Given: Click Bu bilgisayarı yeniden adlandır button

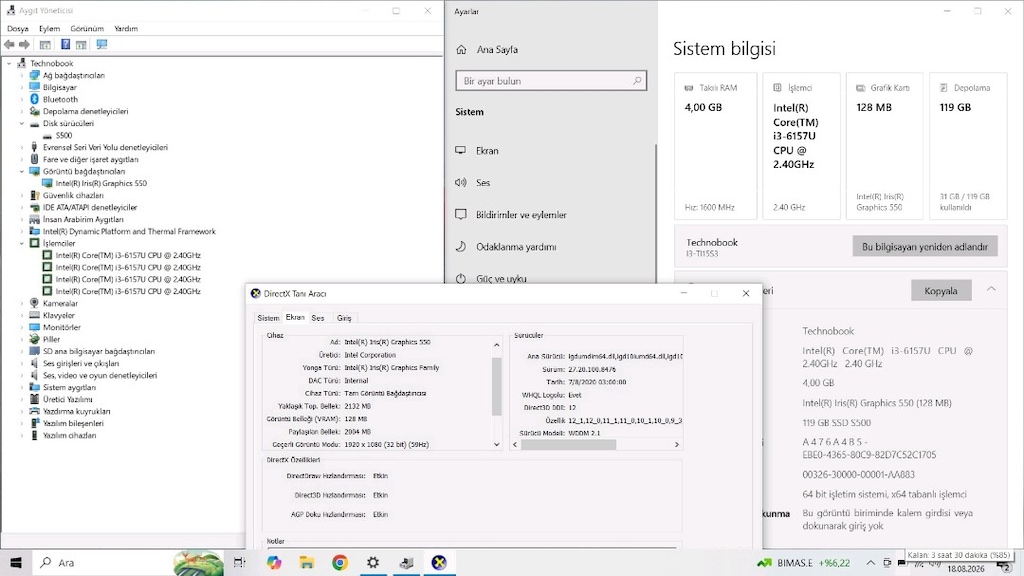Looking at the screenshot, I should (925, 246).
